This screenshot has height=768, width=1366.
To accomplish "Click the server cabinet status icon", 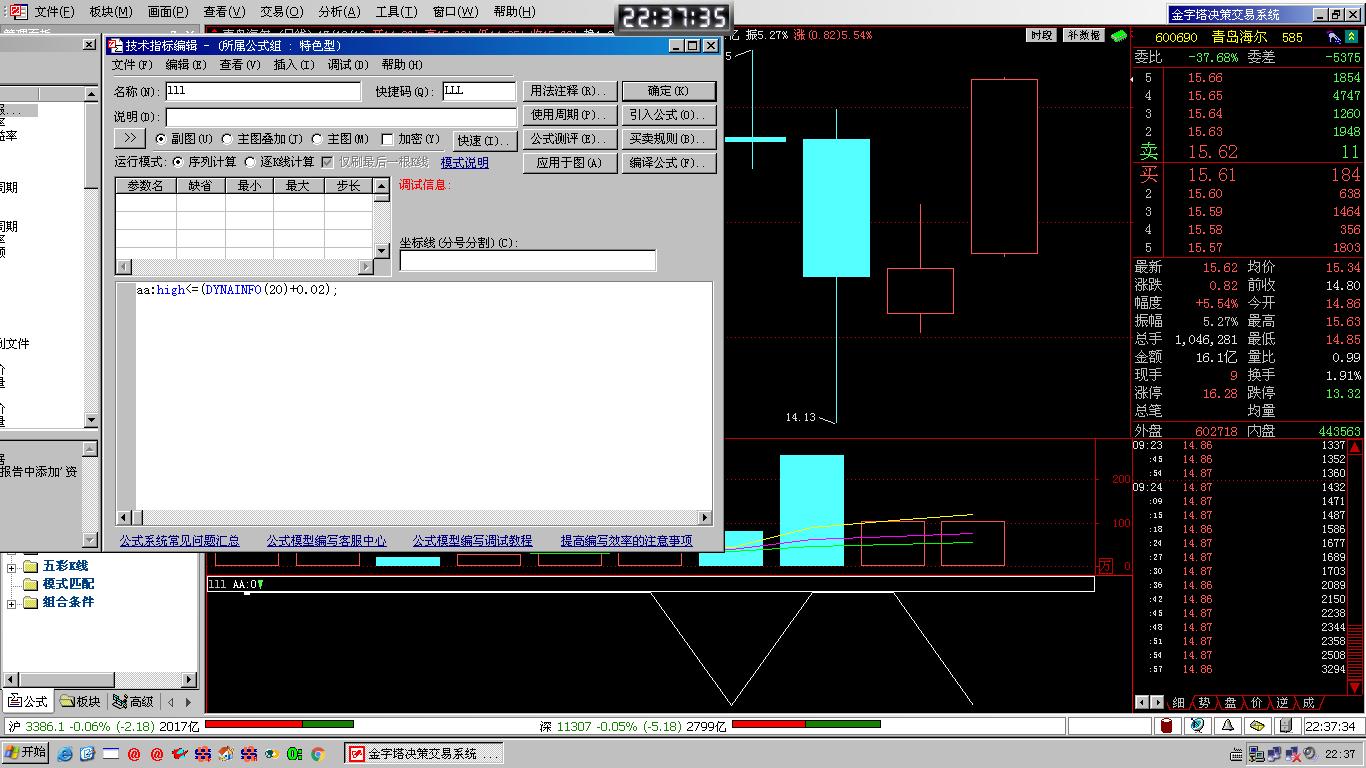I will [1287, 726].
